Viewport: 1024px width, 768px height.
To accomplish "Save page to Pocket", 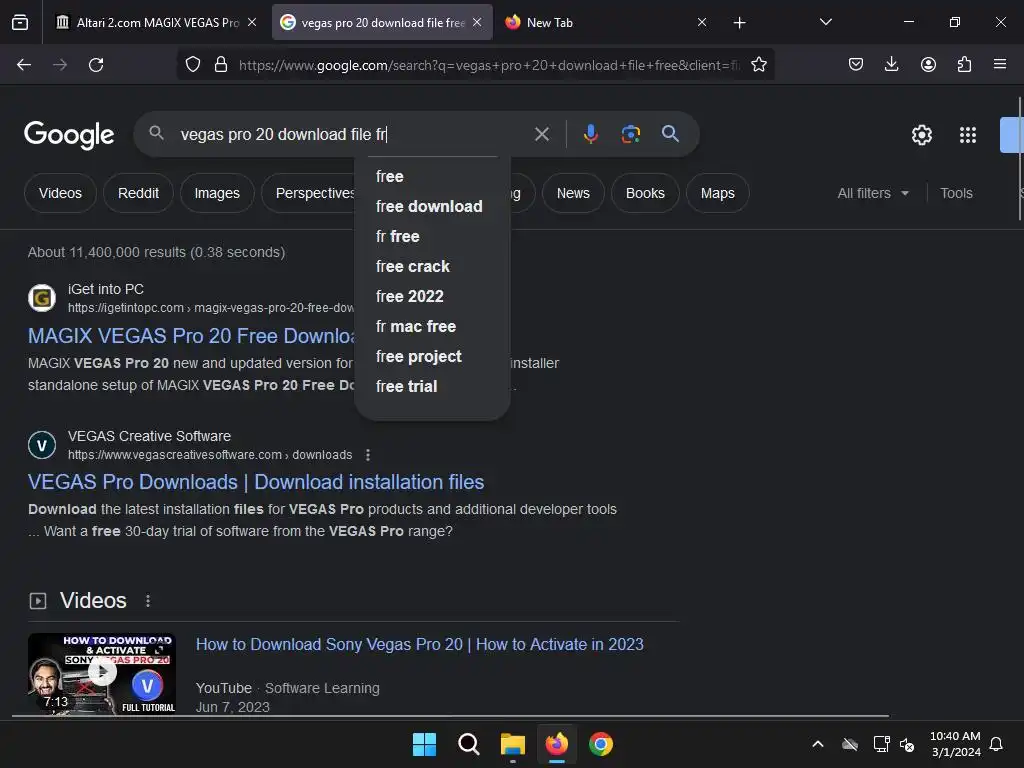I will click(856, 65).
